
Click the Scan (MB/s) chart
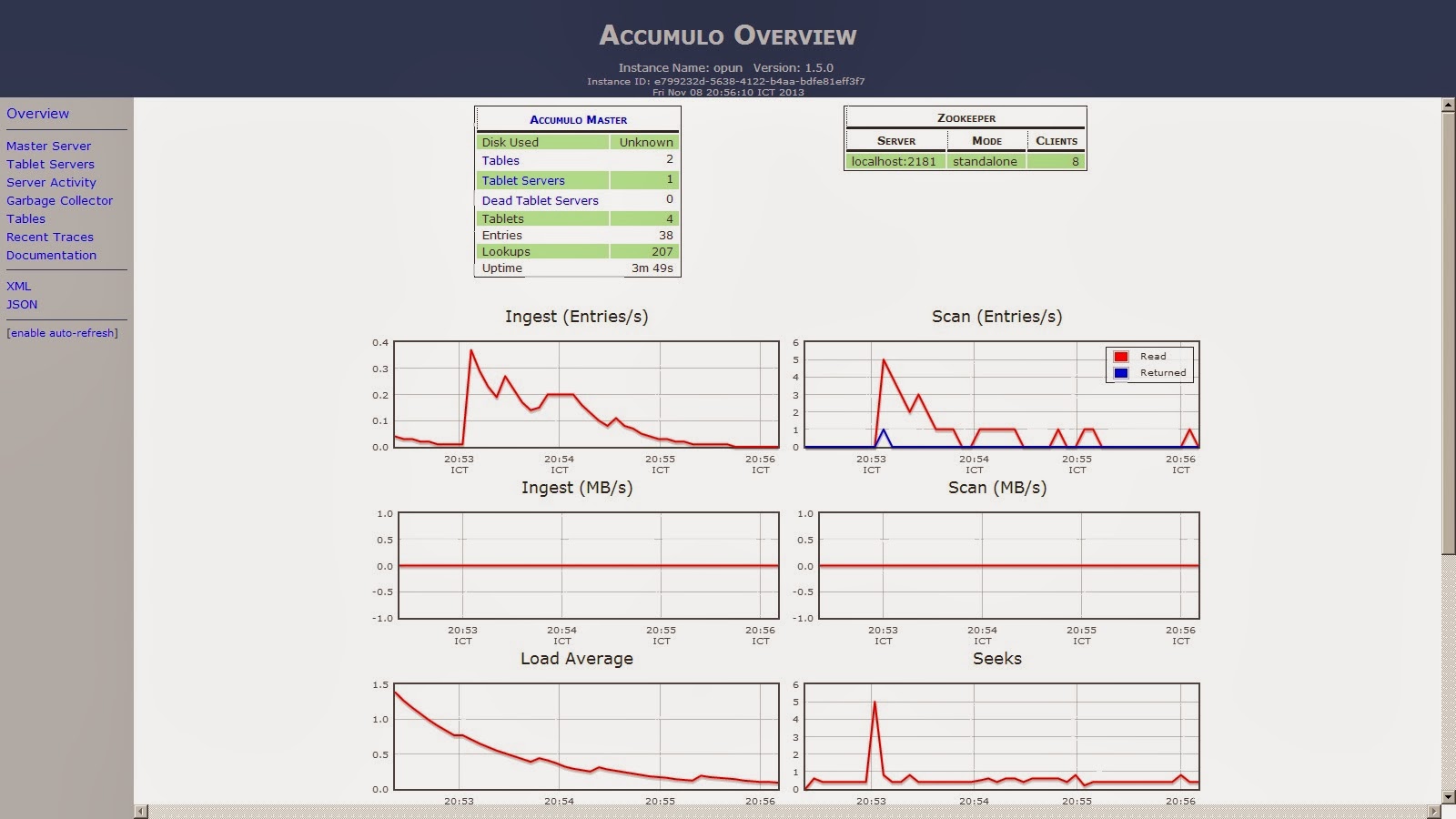[x=1009, y=565]
